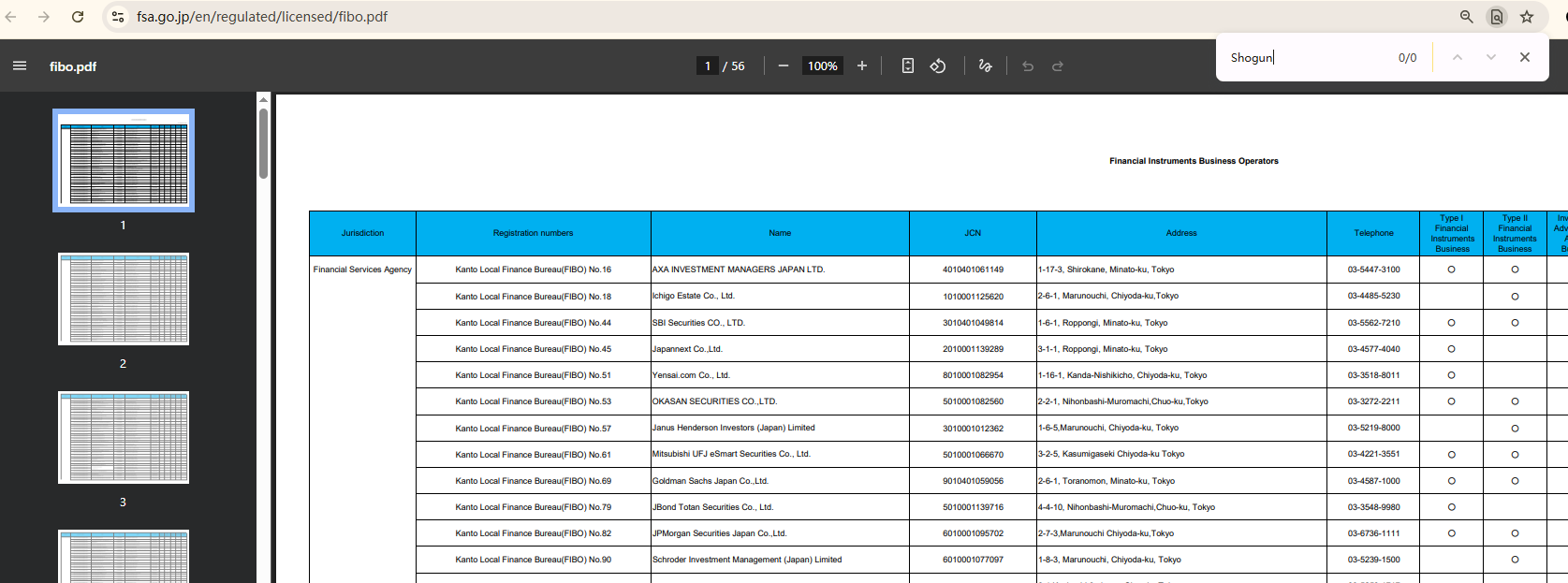The width and height of the screenshot is (1568, 583).
Task: Reload the page with the refresh icon
Action: coord(78,17)
